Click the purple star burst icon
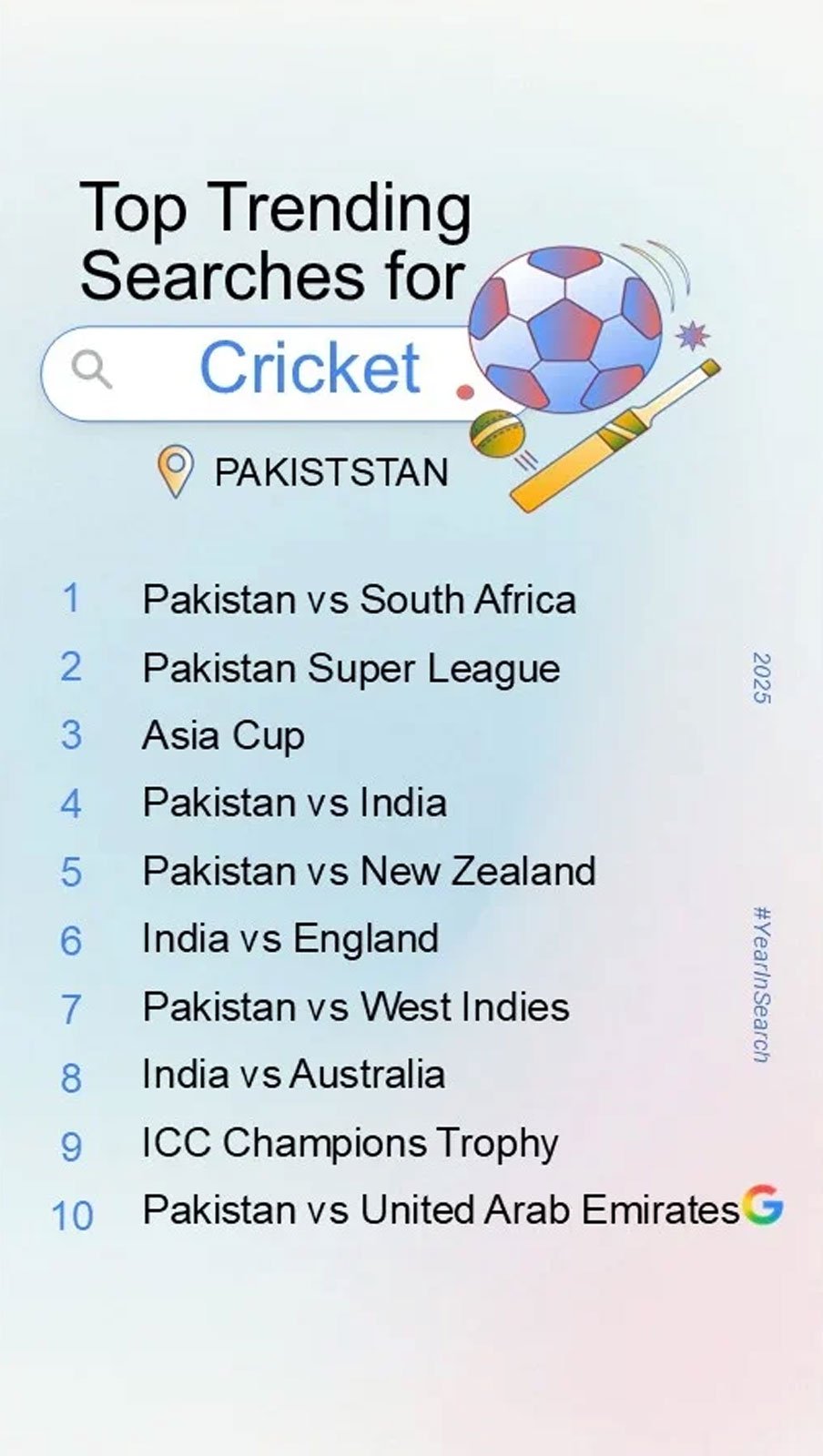The image size is (823, 1456). [692, 336]
